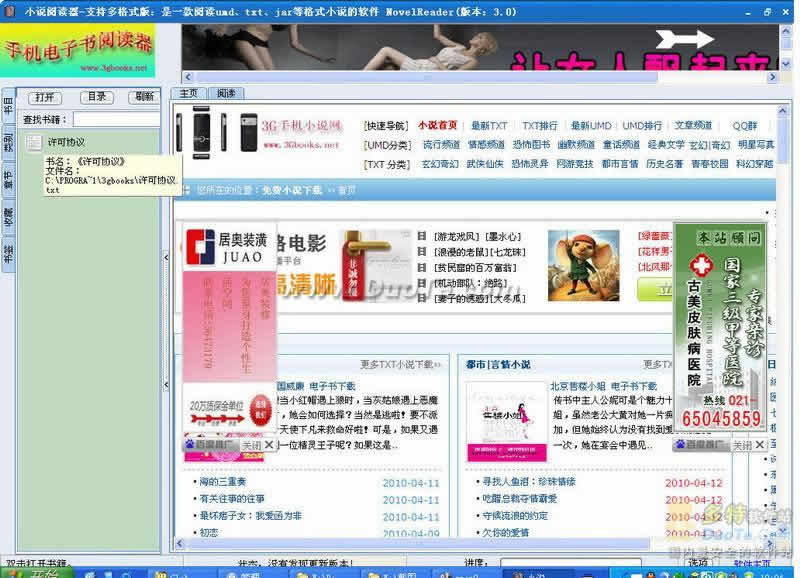Image resolution: width=800 pixels, height=578 pixels.
Task: Open the 恐怖图书 UMD category
Action: coord(531,145)
